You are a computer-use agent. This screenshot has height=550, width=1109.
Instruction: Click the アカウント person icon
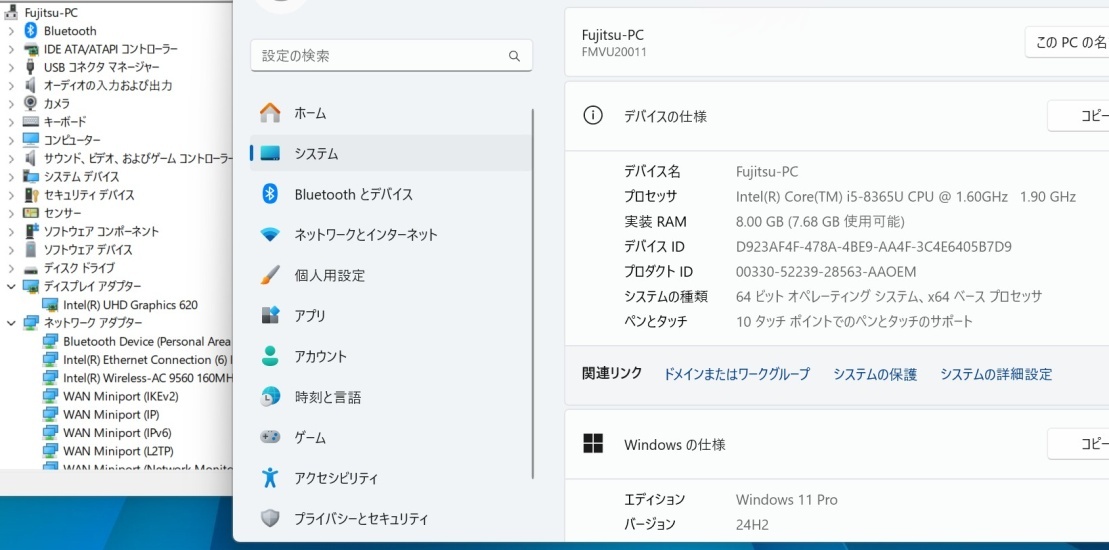[269, 356]
